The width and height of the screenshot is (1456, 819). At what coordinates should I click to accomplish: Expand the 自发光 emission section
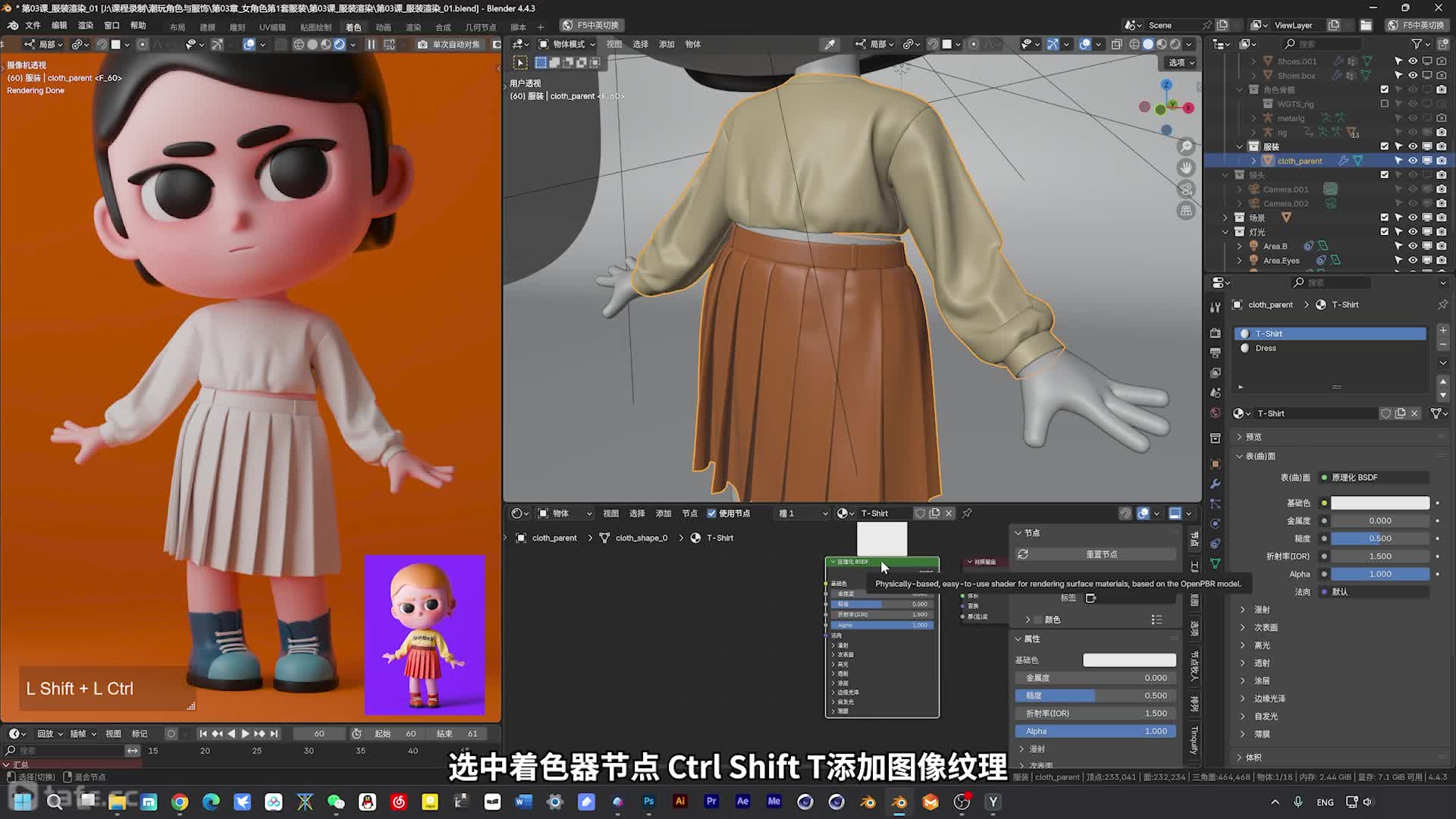point(1265,716)
